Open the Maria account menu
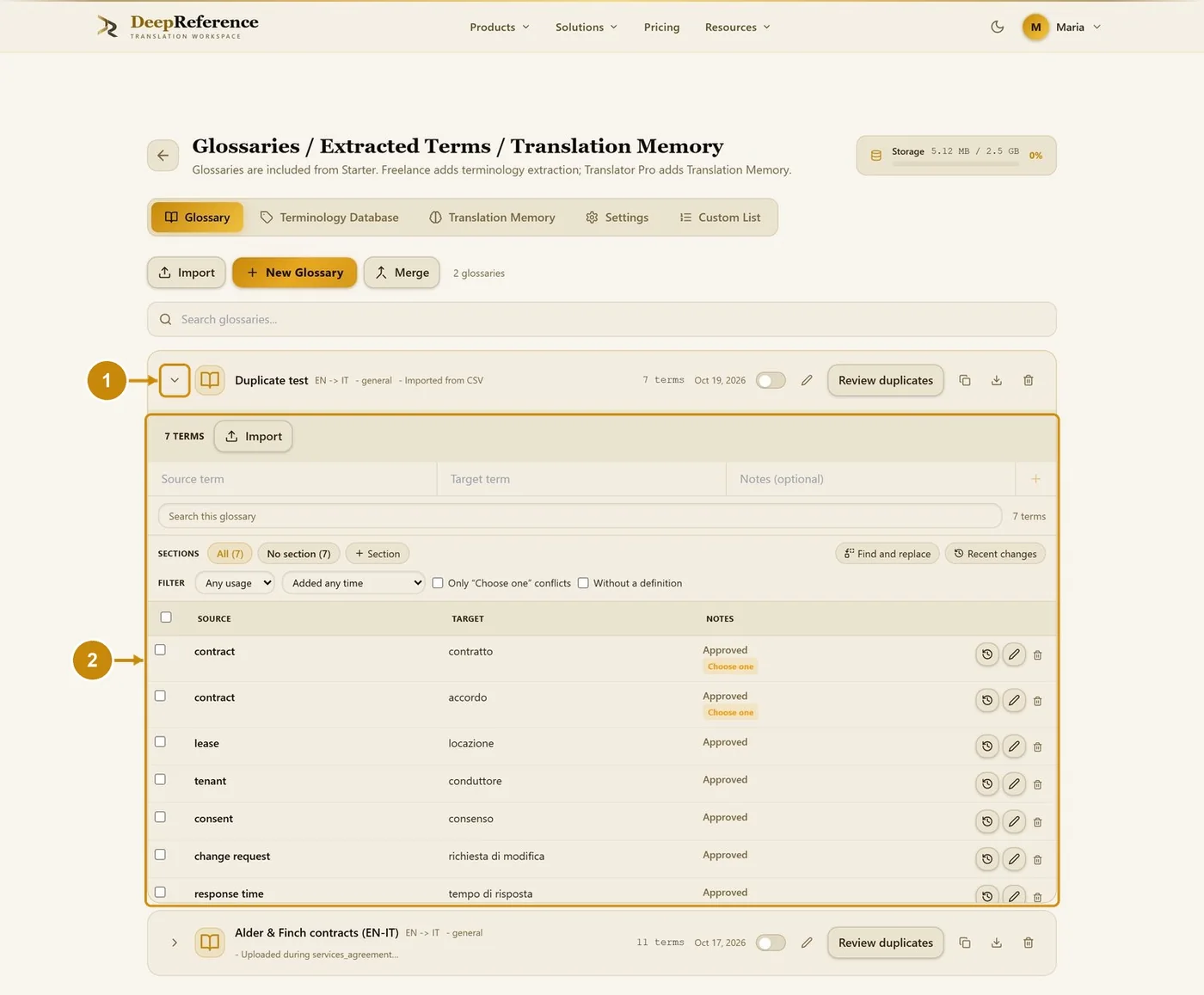The width and height of the screenshot is (1204, 995). [x=1062, y=28]
